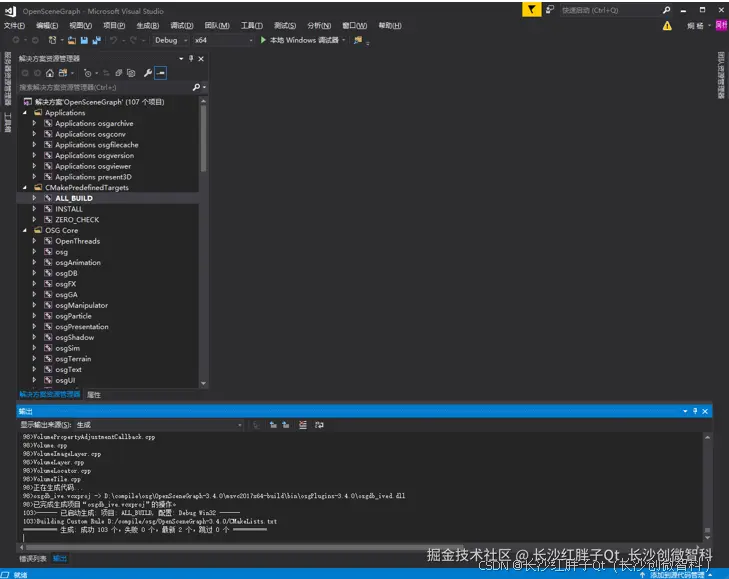Close the Solution Explorer panel
This screenshot has width=729, height=579.
(201, 59)
